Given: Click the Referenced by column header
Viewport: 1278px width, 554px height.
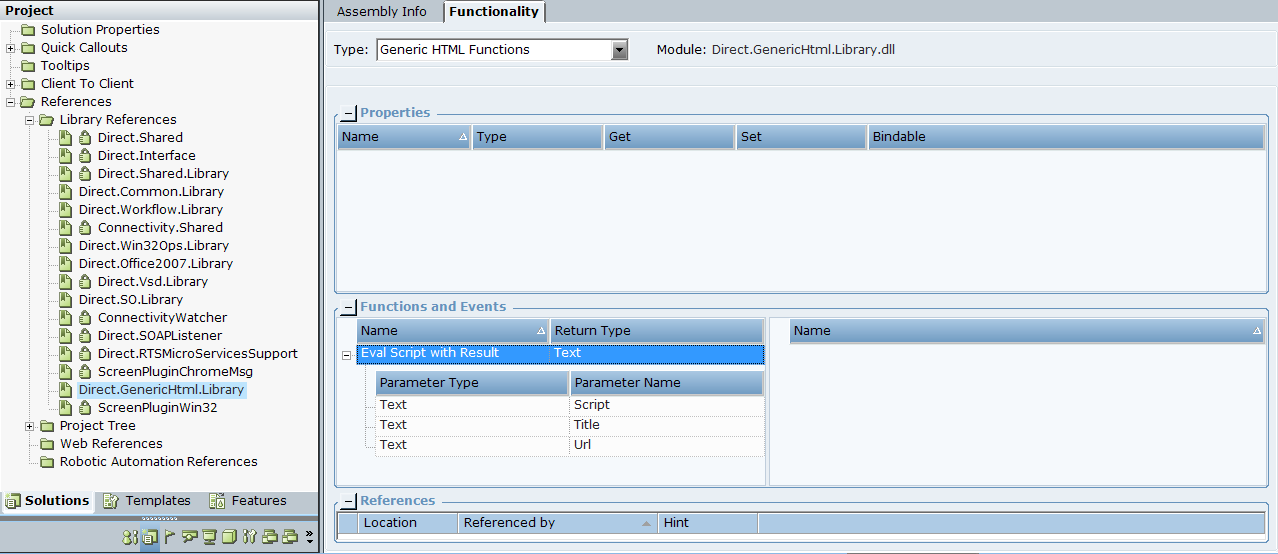Looking at the screenshot, I should 556,523.
